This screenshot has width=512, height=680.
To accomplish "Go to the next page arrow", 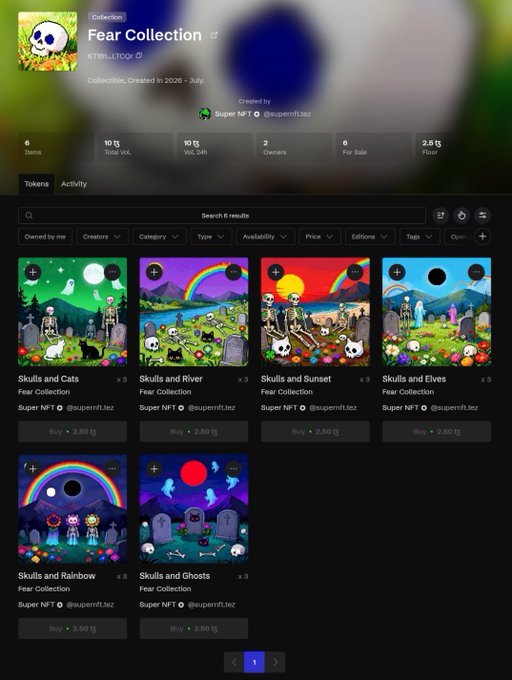I will coord(275,662).
